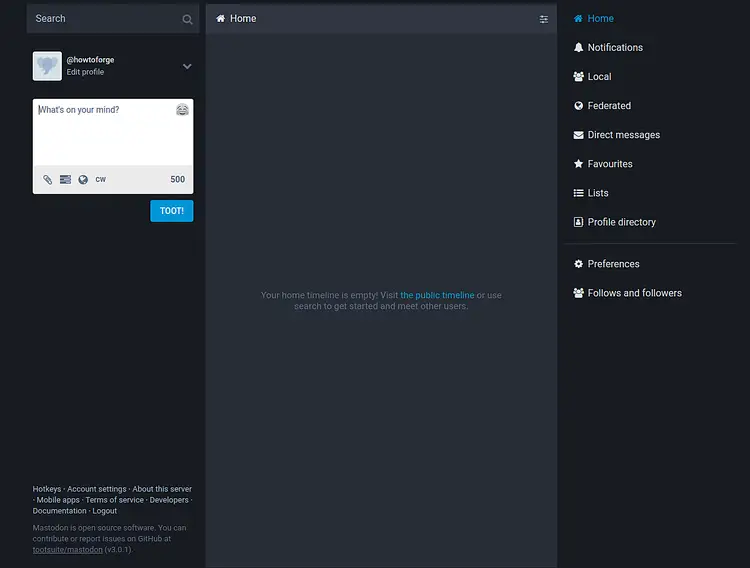Open post privacy globe dropdown

[x=83, y=180]
